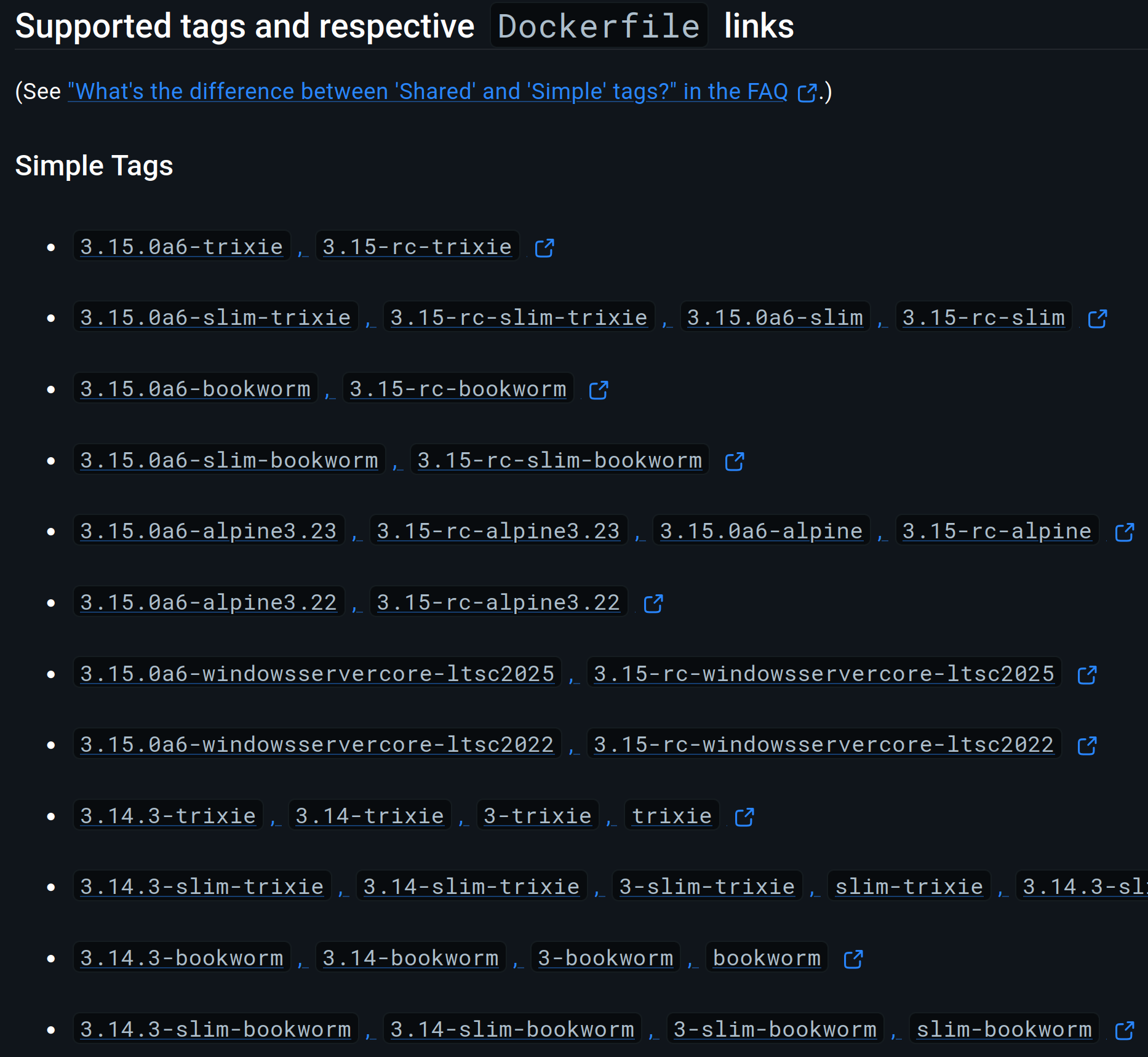The image size is (1148, 1057).
Task: Click external icon after 3.15-rc-alpine3.22
Action: pos(653,604)
